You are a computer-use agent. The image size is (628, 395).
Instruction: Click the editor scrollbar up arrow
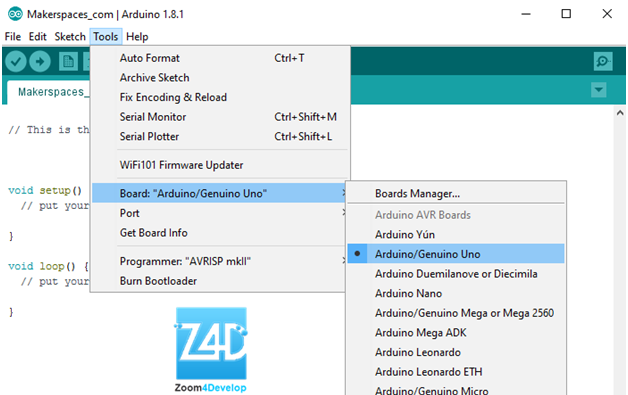[620, 113]
